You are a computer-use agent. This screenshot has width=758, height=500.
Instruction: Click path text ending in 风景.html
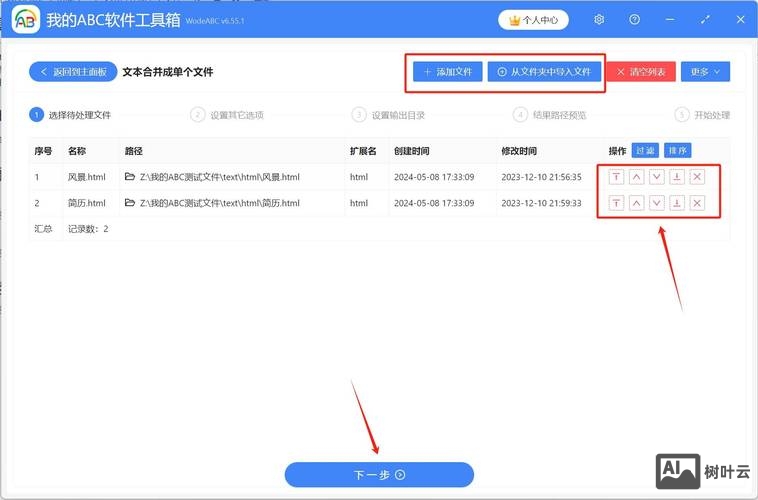coord(220,177)
